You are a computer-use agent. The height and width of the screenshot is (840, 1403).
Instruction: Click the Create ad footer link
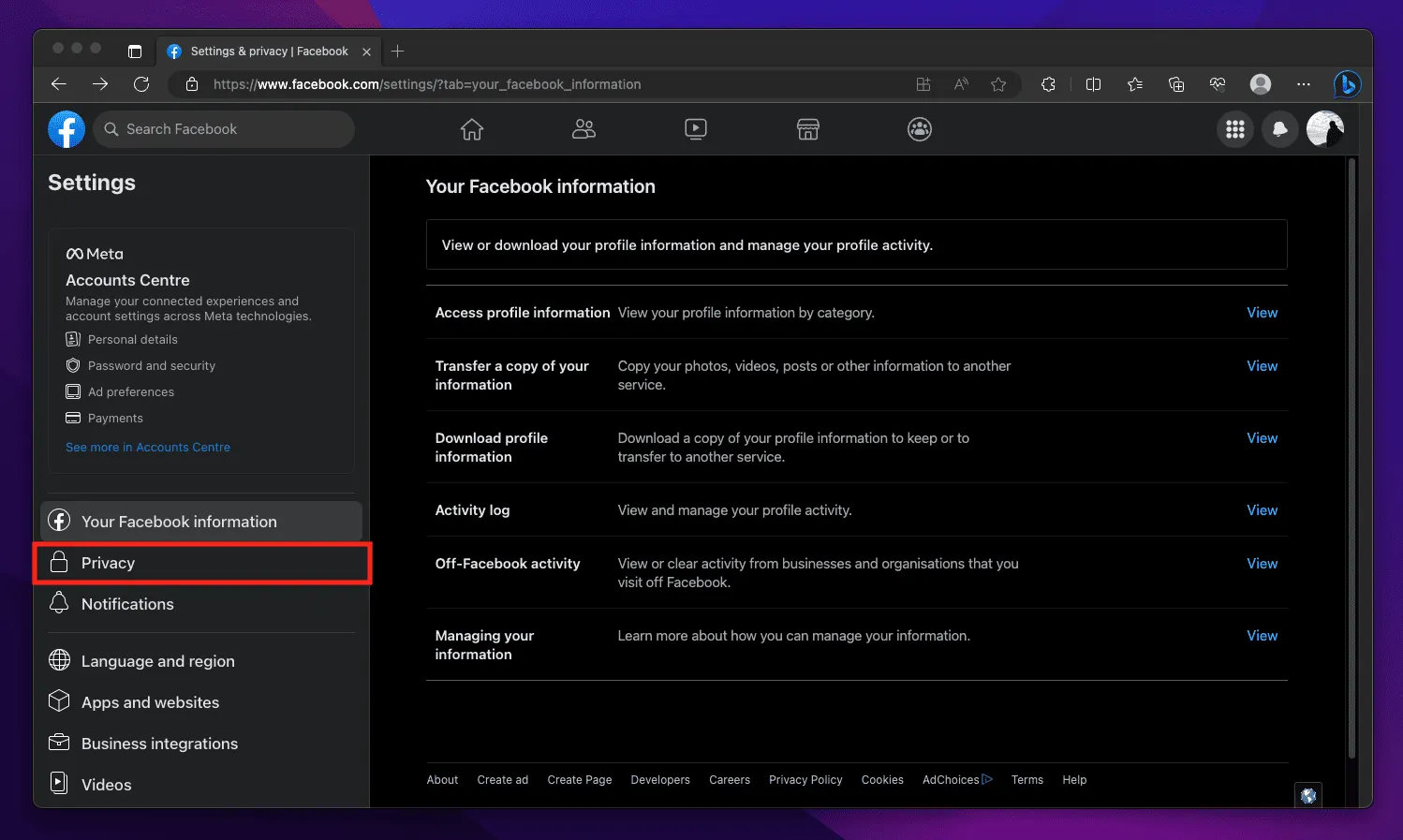(502, 780)
